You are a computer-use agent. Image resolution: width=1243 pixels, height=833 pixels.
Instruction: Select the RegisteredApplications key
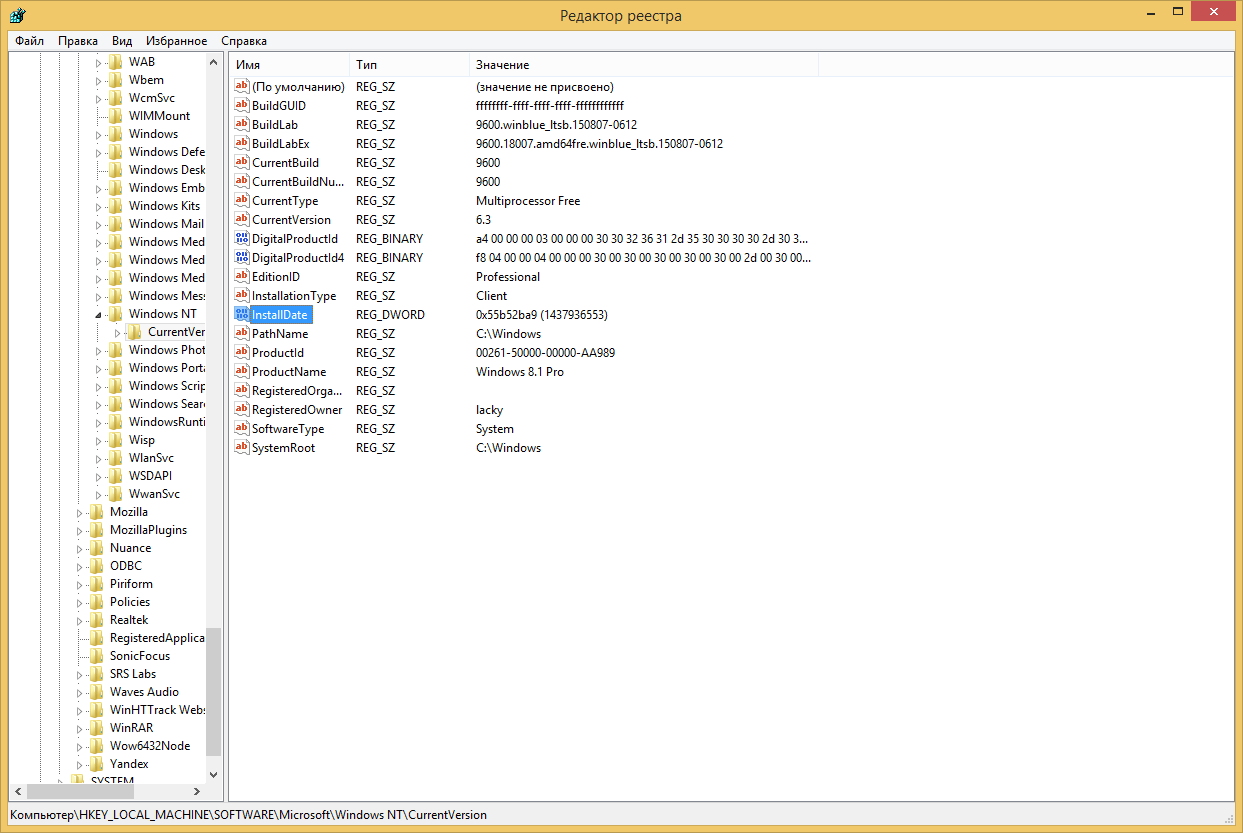click(157, 637)
